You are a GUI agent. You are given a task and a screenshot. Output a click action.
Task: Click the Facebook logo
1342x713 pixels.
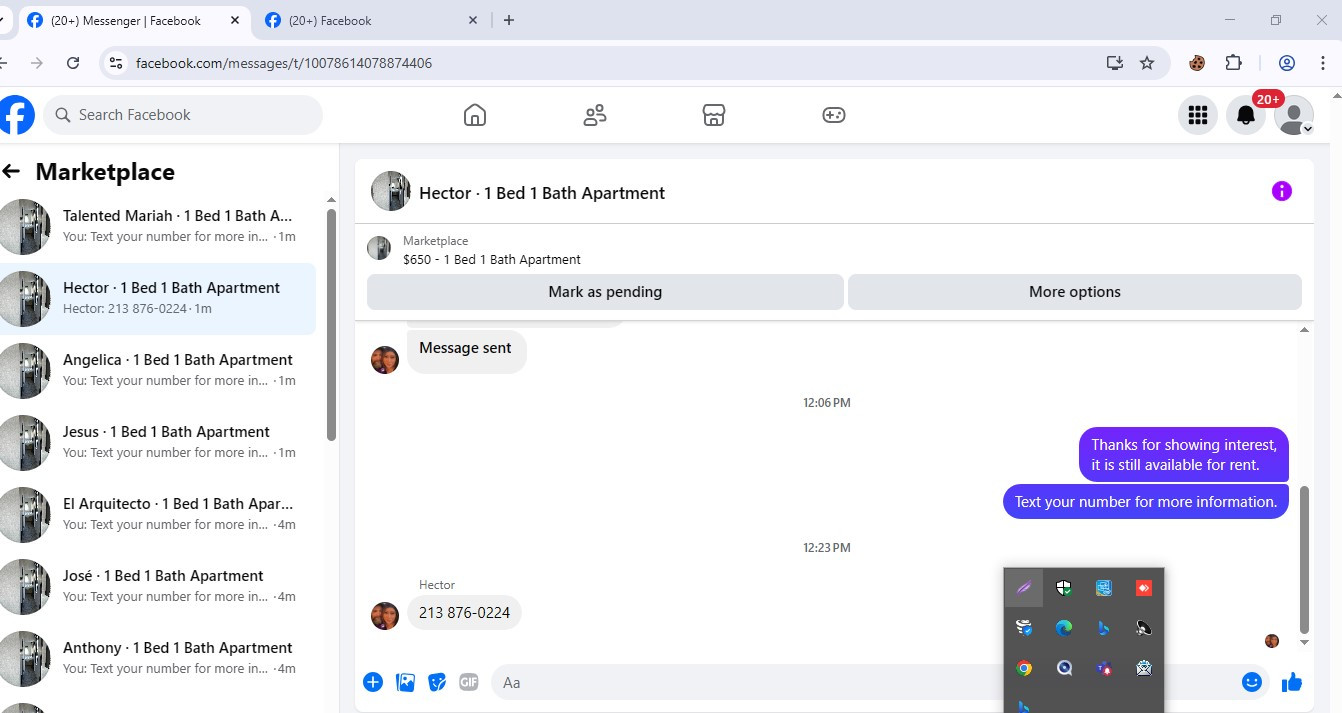tap(16, 115)
